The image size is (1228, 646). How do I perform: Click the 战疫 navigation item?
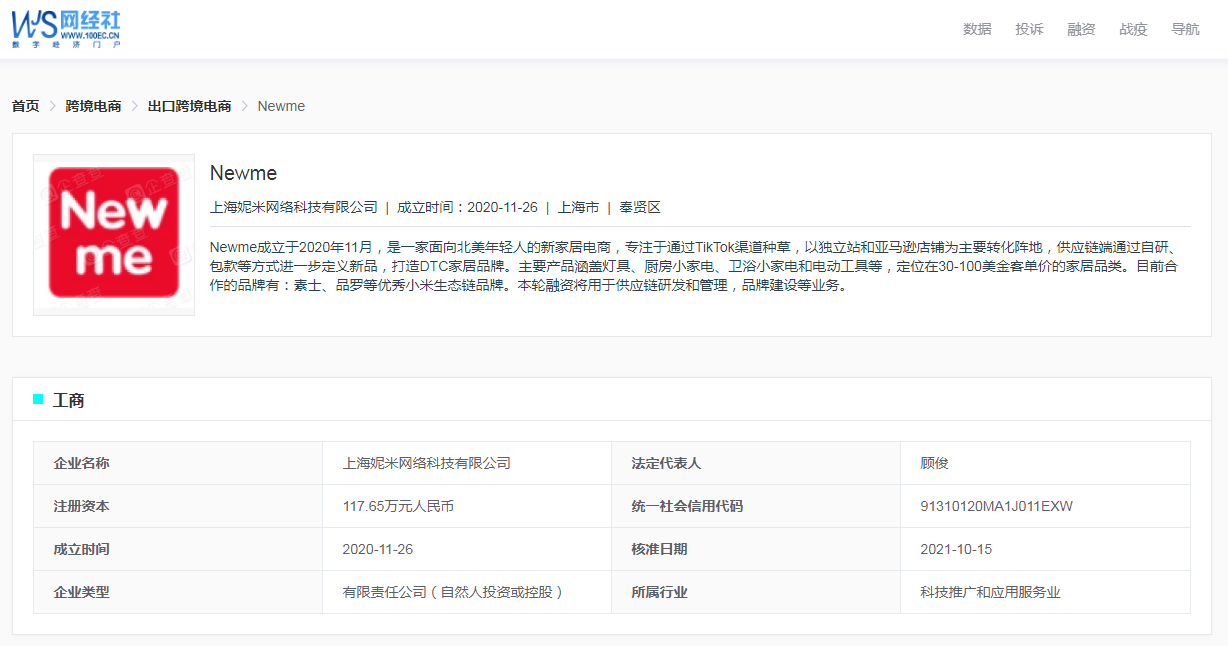point(1132,29)
